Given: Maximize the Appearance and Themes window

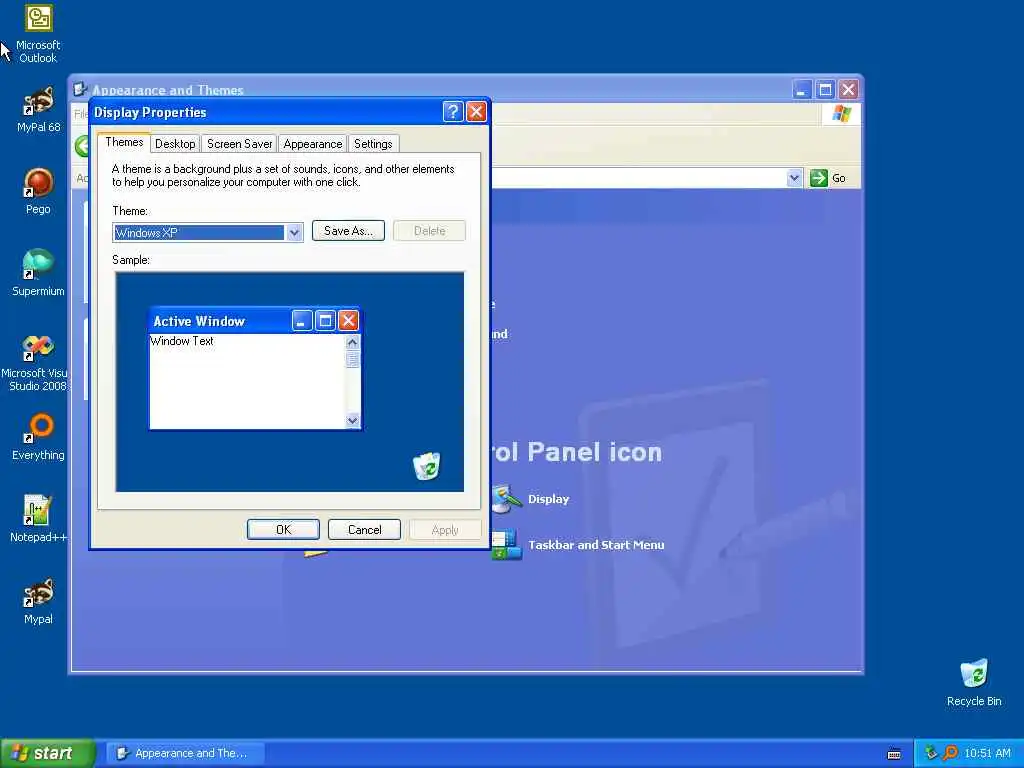Looking at the screenshot, I should coord(825,89).
